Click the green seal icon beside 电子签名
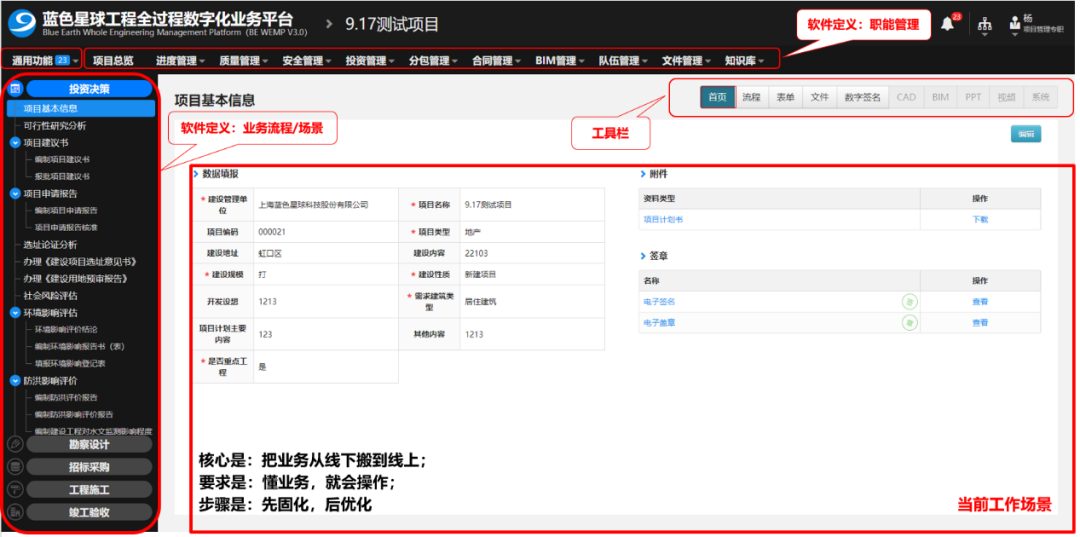 [909, 301]
